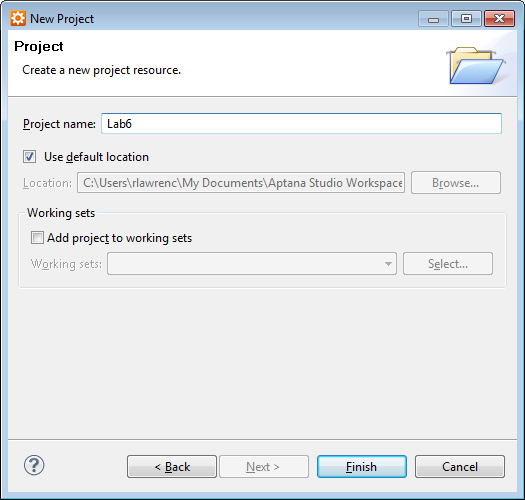
Task: Click Select... to choose working sets
Action: [448, 264]
